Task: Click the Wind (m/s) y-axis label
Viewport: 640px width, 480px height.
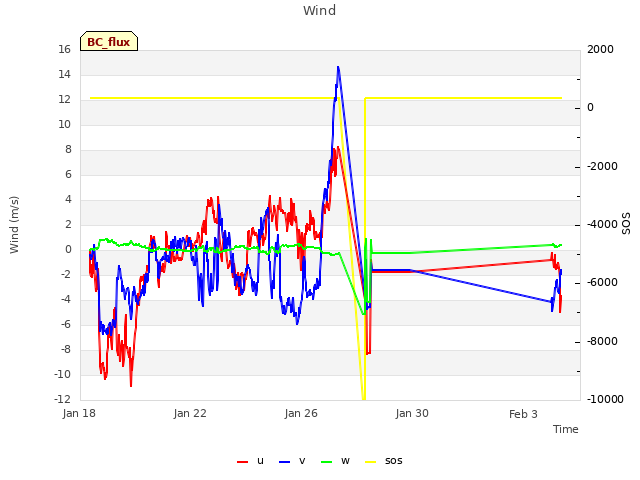Action: (14, 225)
